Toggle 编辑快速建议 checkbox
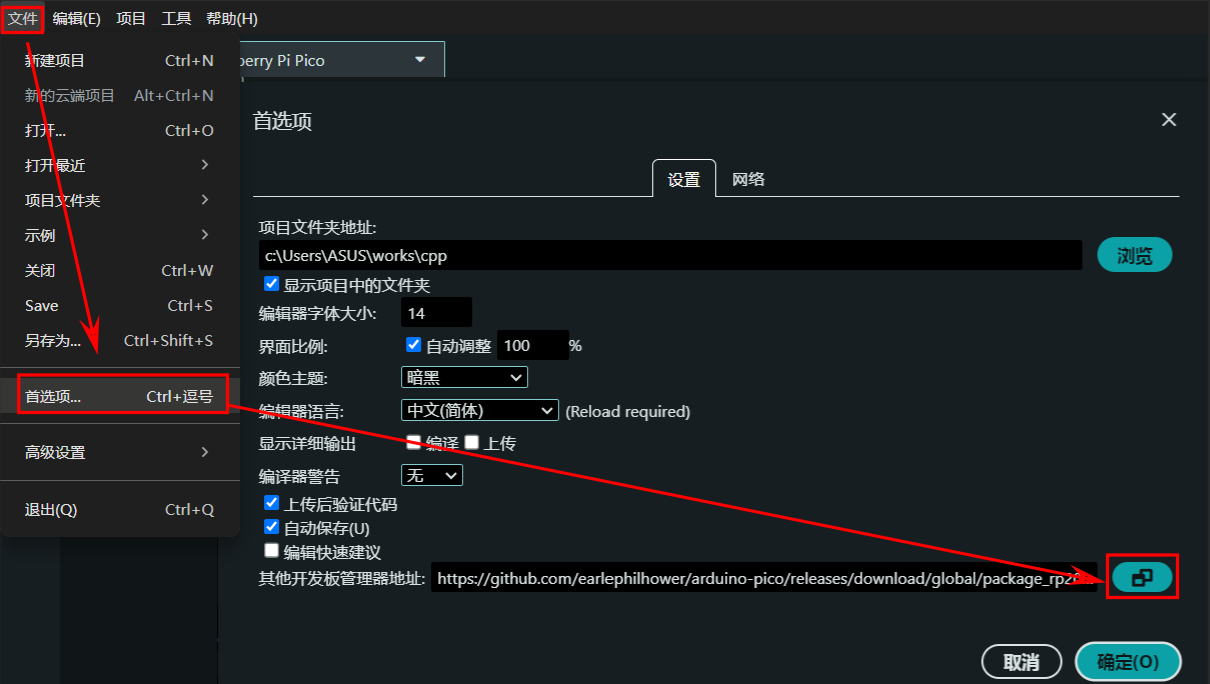This screenshot has width=1210, height=684. point(271,550)
